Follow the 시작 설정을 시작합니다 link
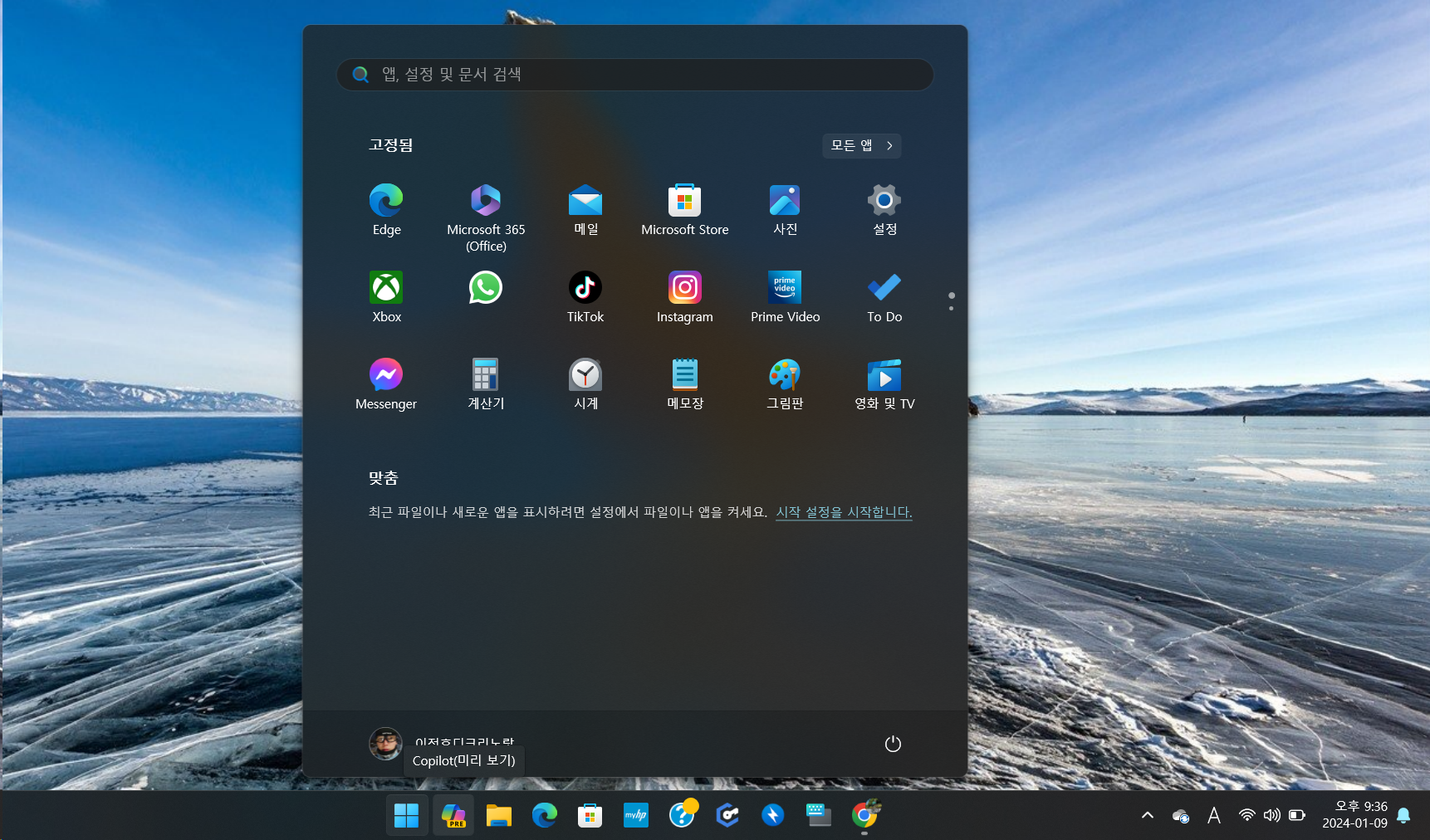Screen dimensions: 1430x840 844,512
